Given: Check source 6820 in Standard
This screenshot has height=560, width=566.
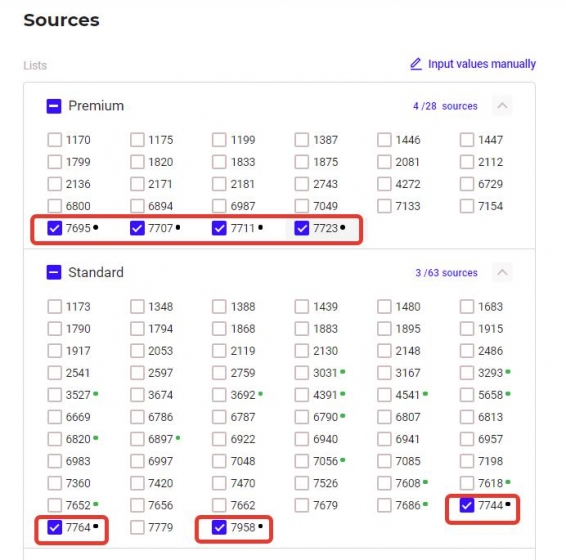Looking at the screenshot, I should point(55,439).
